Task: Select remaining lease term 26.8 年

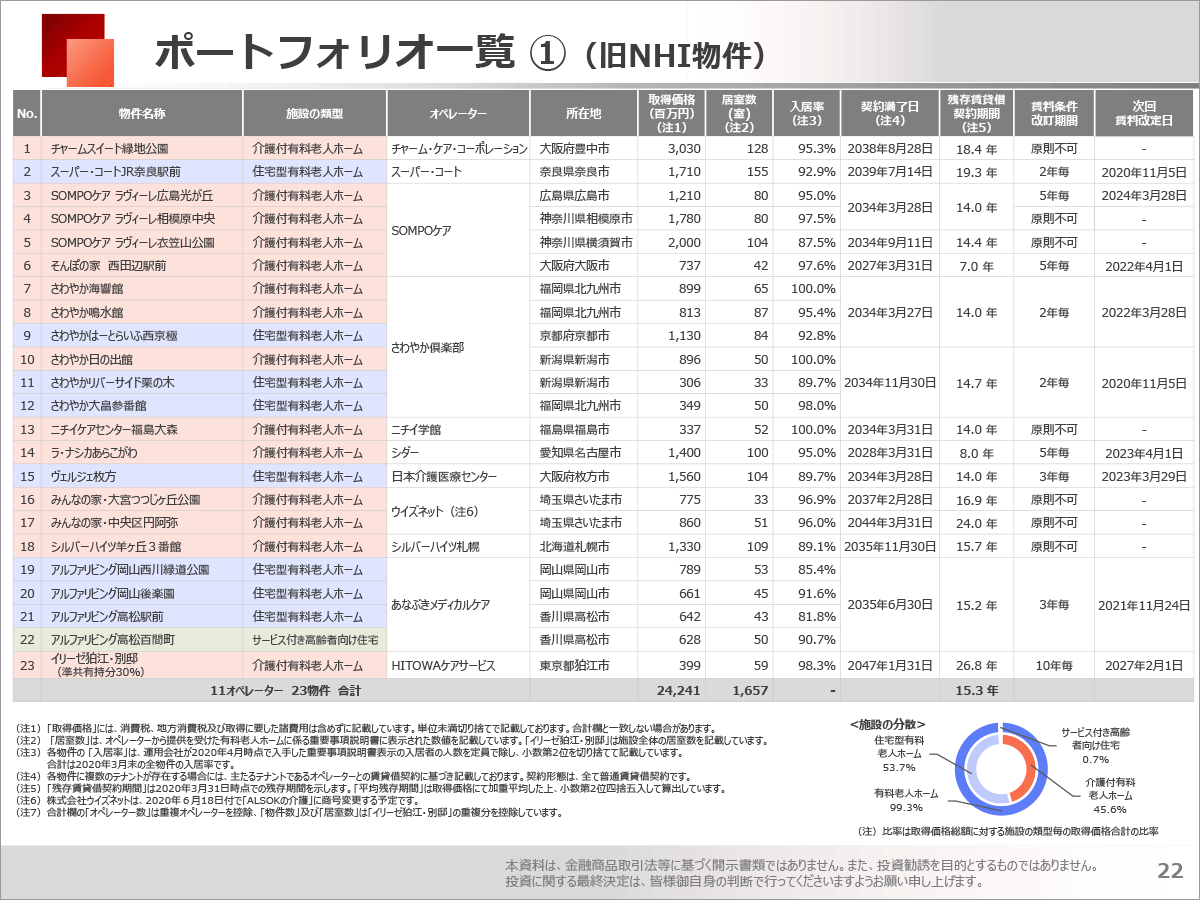Action: (976, 664)
